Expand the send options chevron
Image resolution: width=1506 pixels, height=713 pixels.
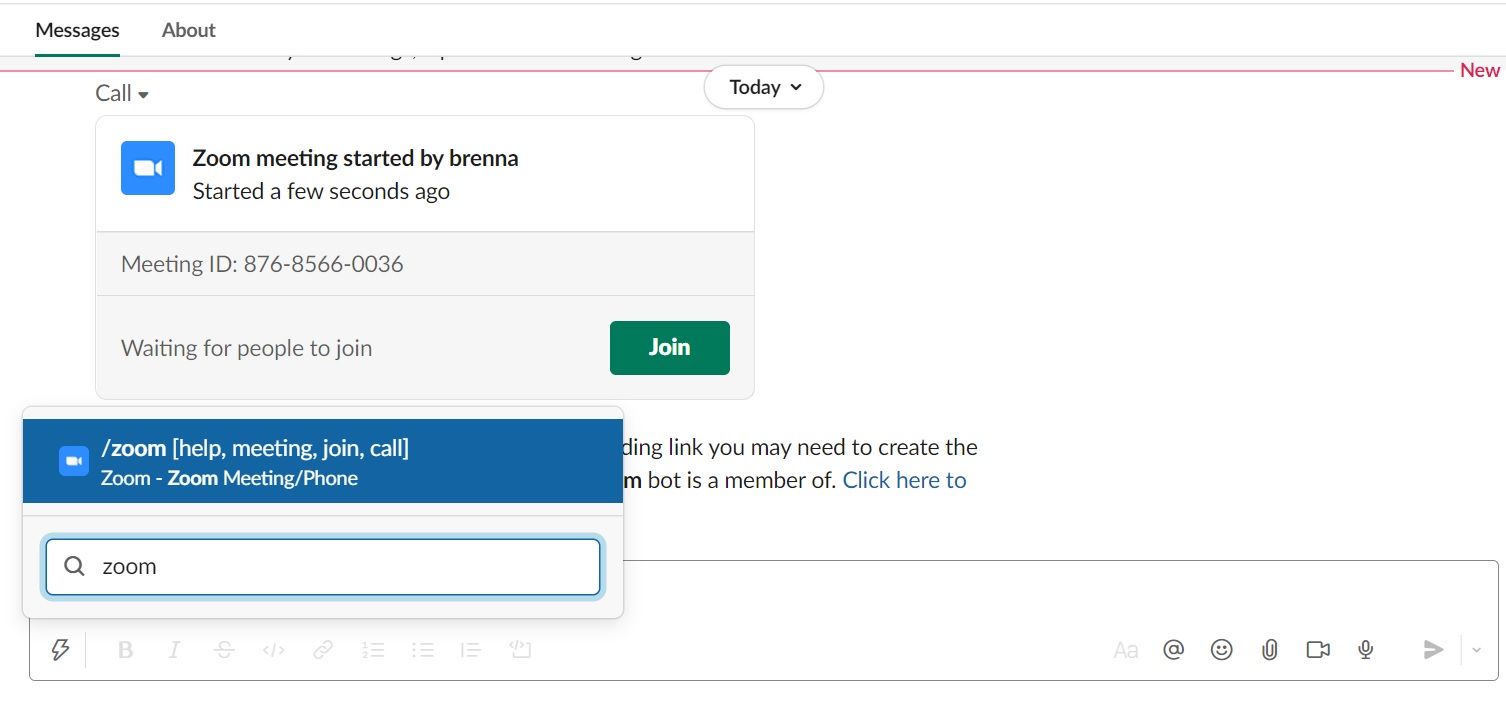[1476, 649]
